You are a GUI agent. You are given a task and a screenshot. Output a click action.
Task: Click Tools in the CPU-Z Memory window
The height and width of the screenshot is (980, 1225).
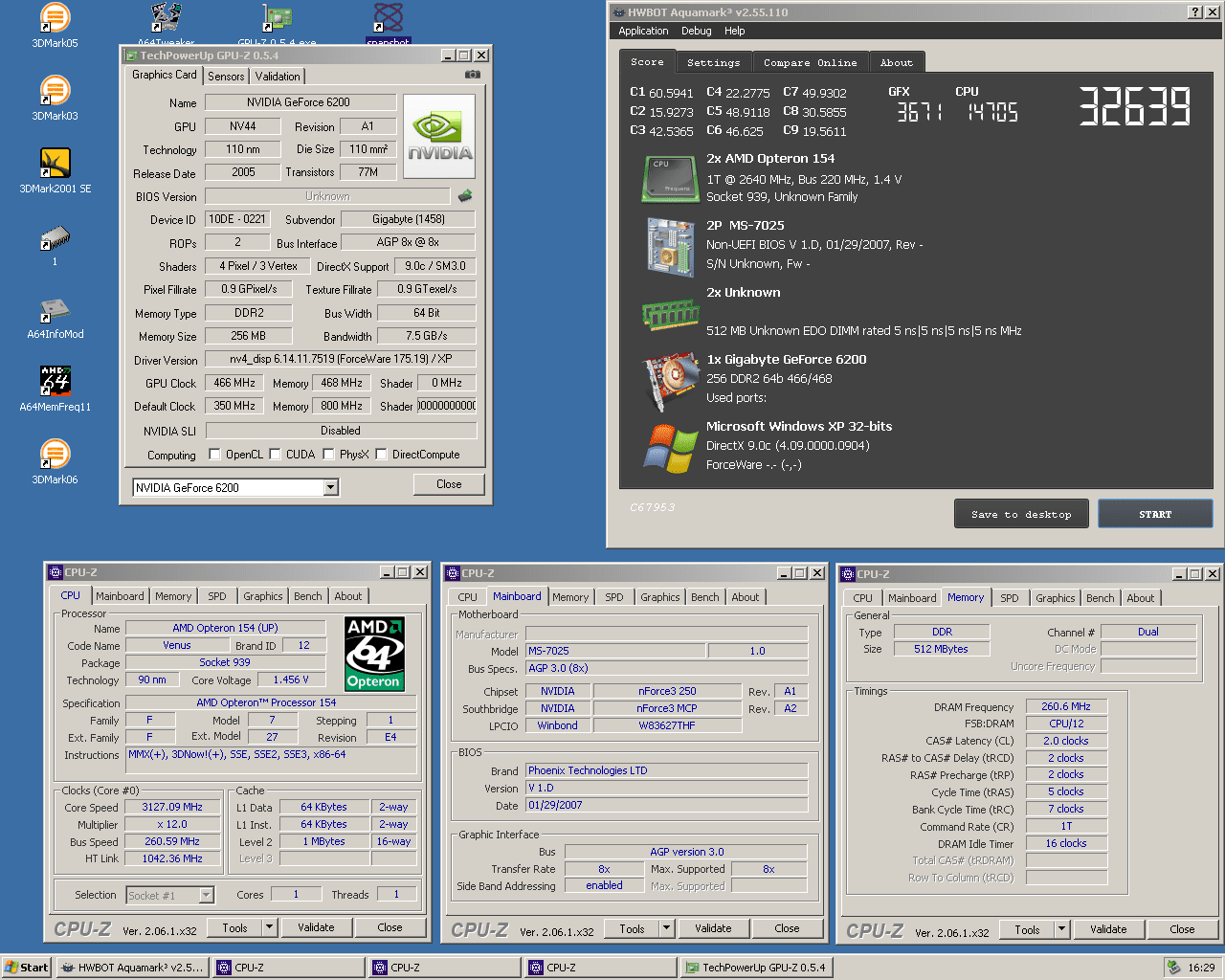tap(1027, 929)
